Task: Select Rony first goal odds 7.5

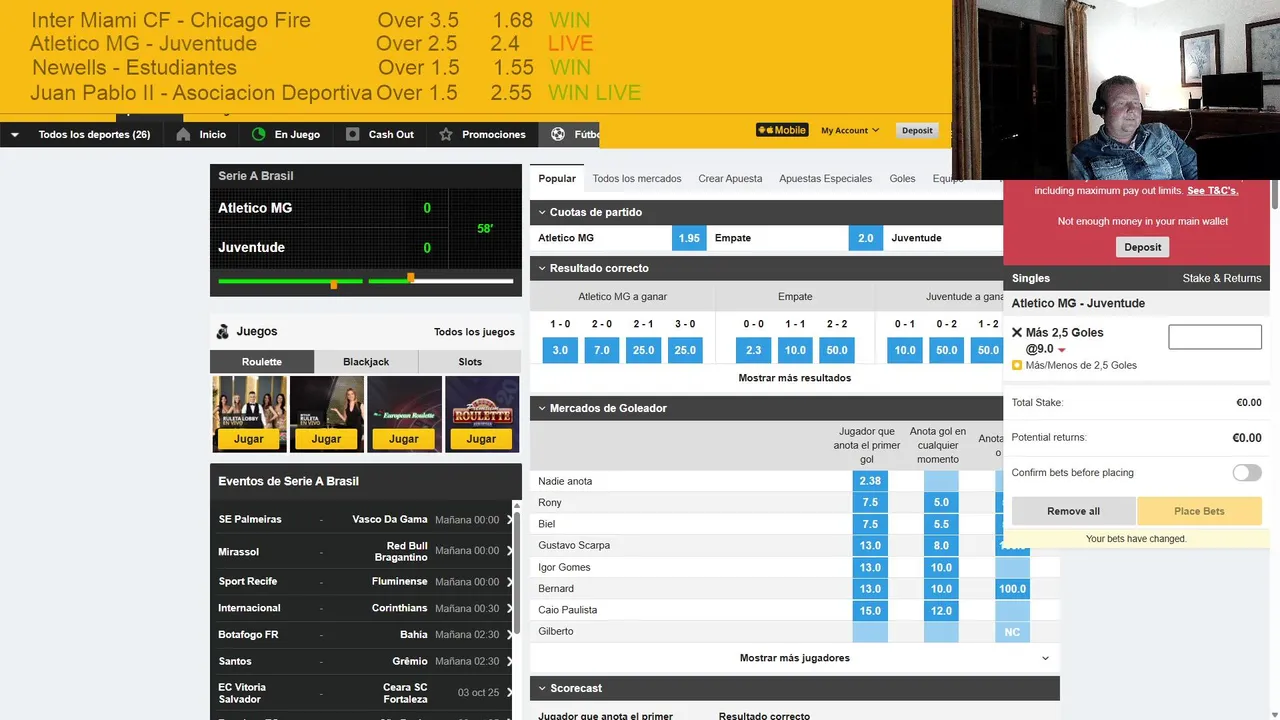Action: [870, 503]
